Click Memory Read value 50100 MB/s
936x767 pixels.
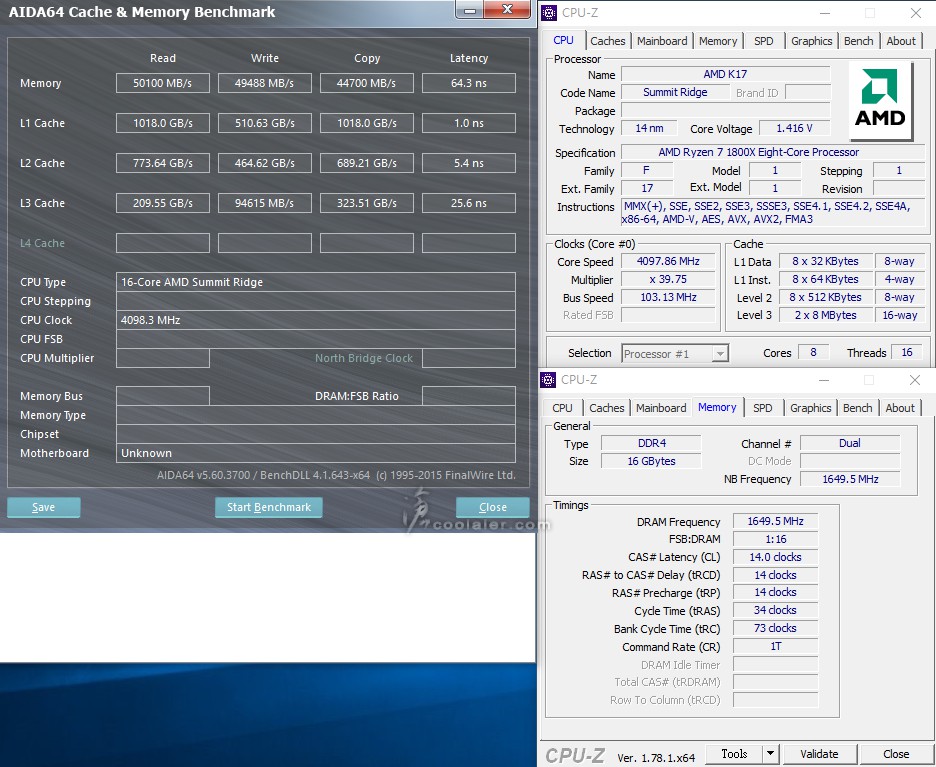tap(162, 83)
